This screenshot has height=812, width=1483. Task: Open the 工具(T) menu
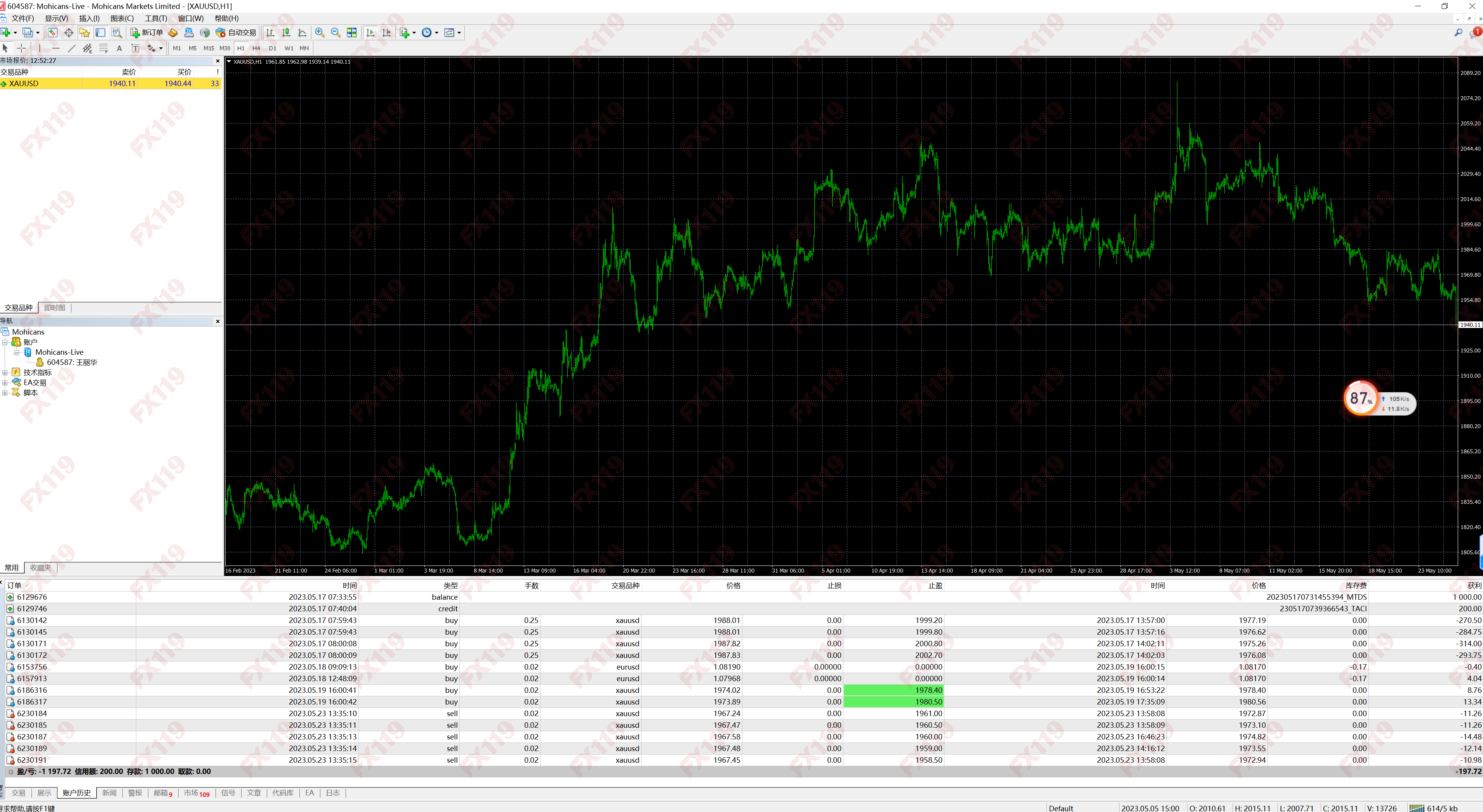click(x=156, y=18)
